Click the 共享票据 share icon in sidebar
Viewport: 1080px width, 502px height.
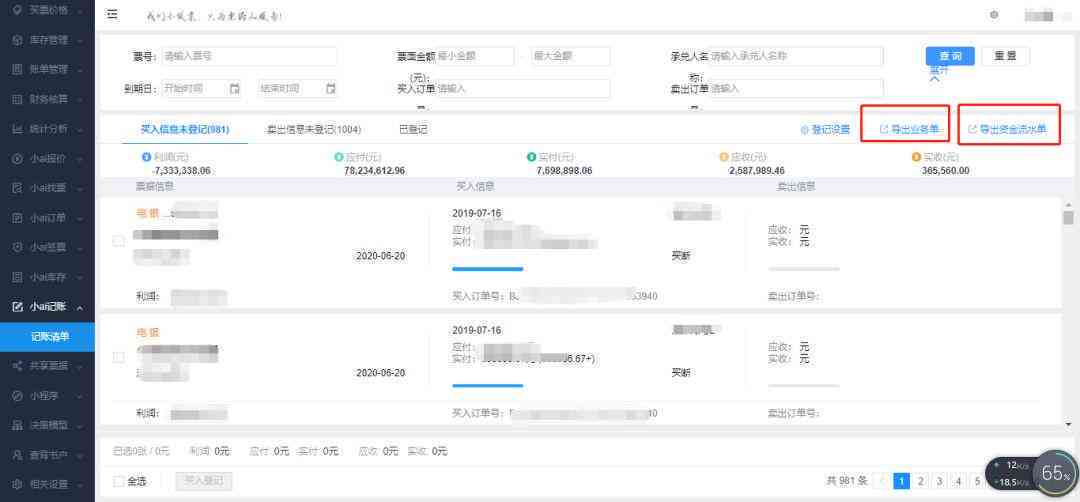tap(18, 366)
